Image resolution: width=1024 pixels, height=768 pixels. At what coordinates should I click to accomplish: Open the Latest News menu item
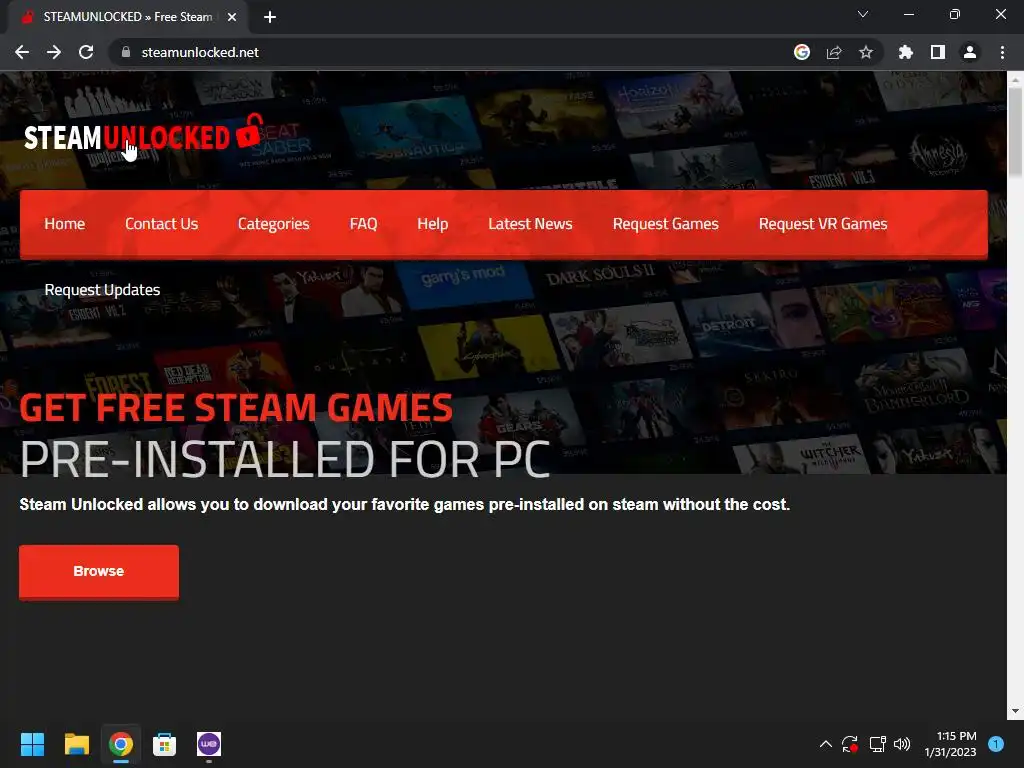(x=530, y=224)
